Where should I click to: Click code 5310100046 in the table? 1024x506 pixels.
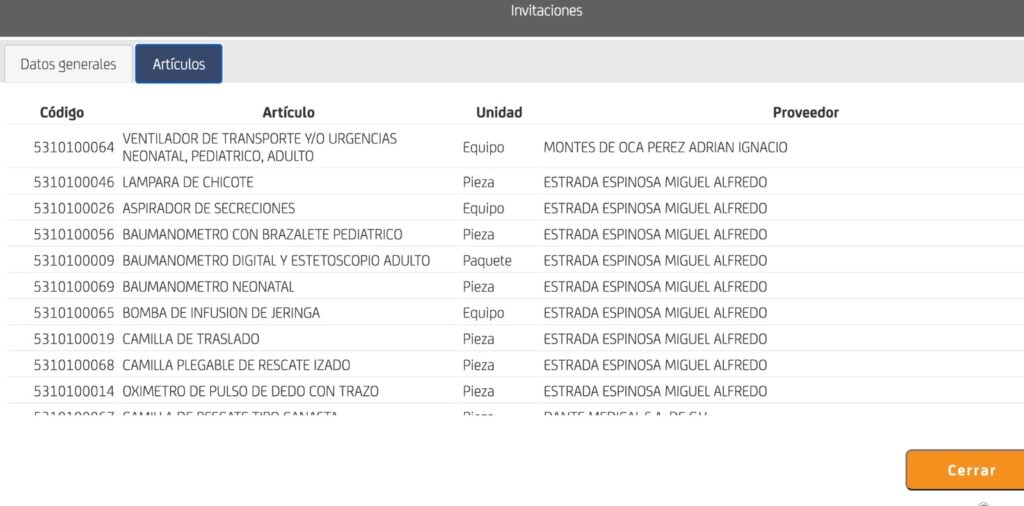tap(74, 182)
